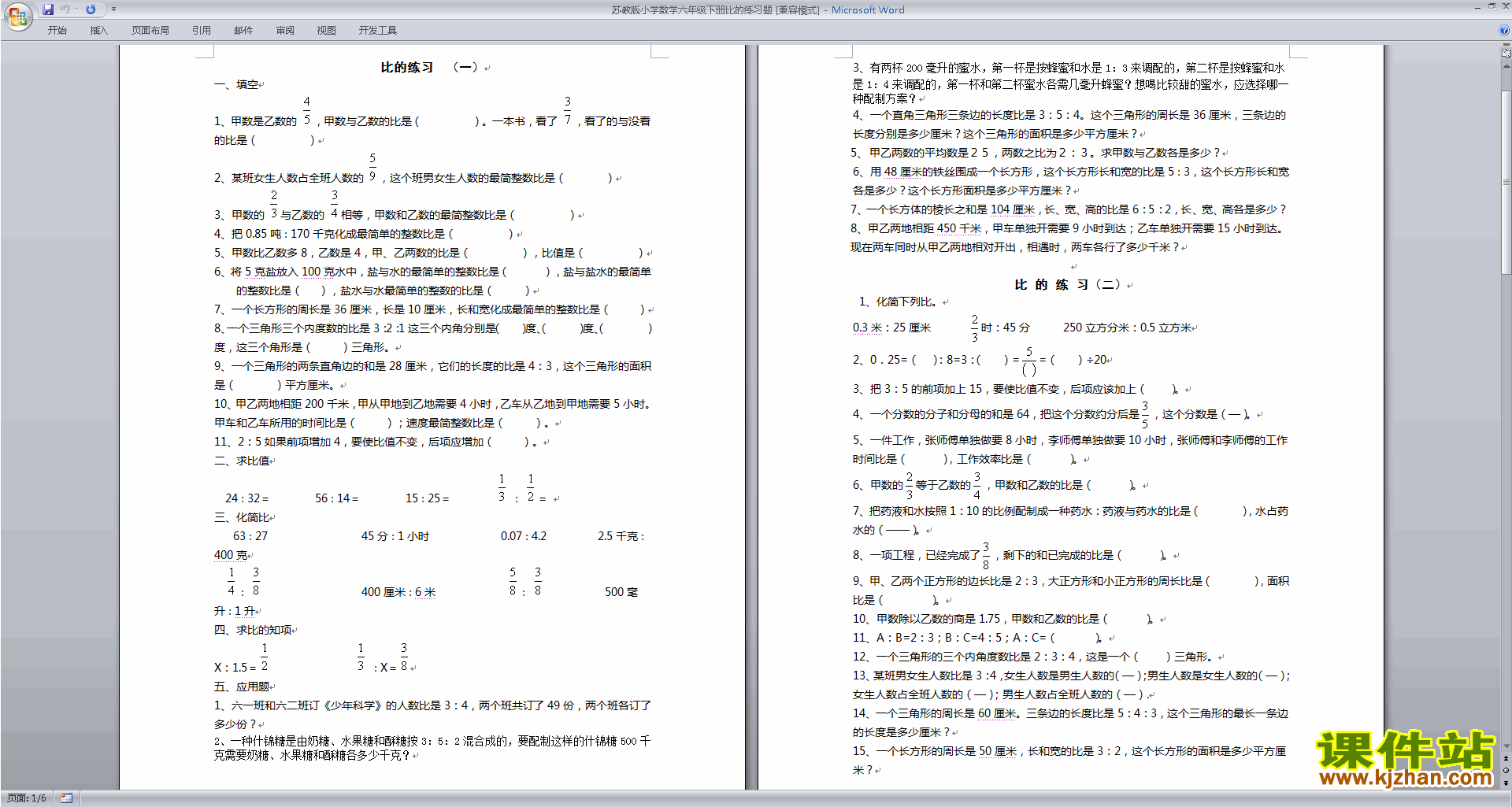The height and width of the screenshot is (807, 1512).
Task: Open the Office button menu
Action: (x=17, y=16)
